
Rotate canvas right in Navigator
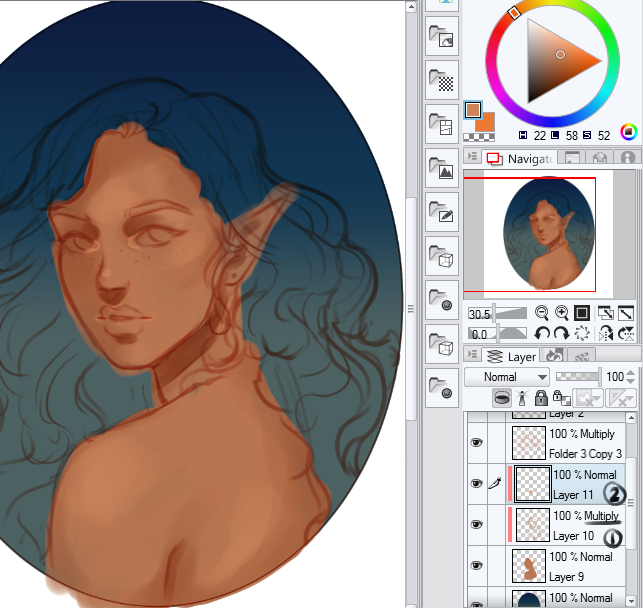[561, 334]
